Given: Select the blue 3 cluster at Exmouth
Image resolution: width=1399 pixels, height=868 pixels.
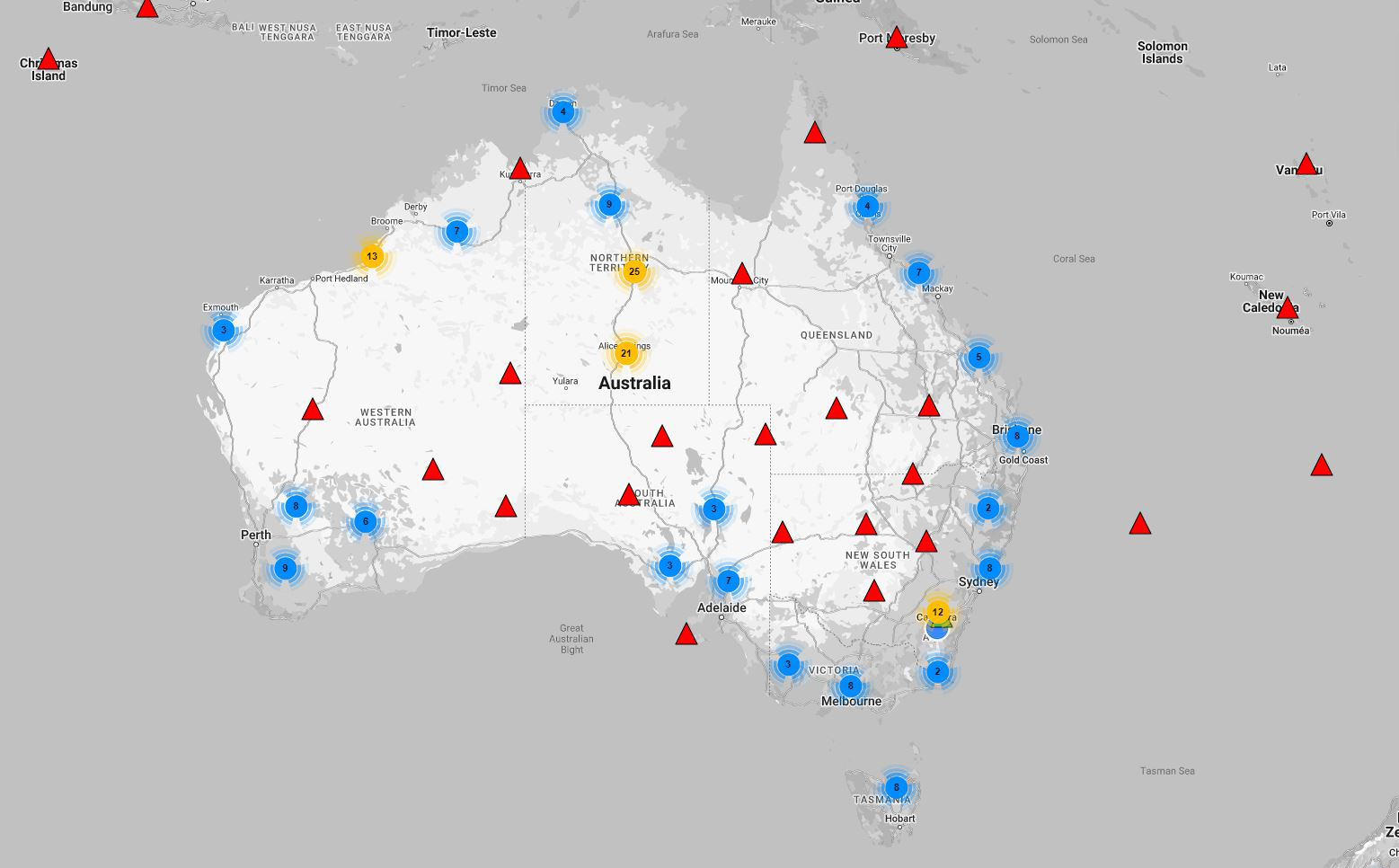Looking at the screenshot, I should coord(224,330).
